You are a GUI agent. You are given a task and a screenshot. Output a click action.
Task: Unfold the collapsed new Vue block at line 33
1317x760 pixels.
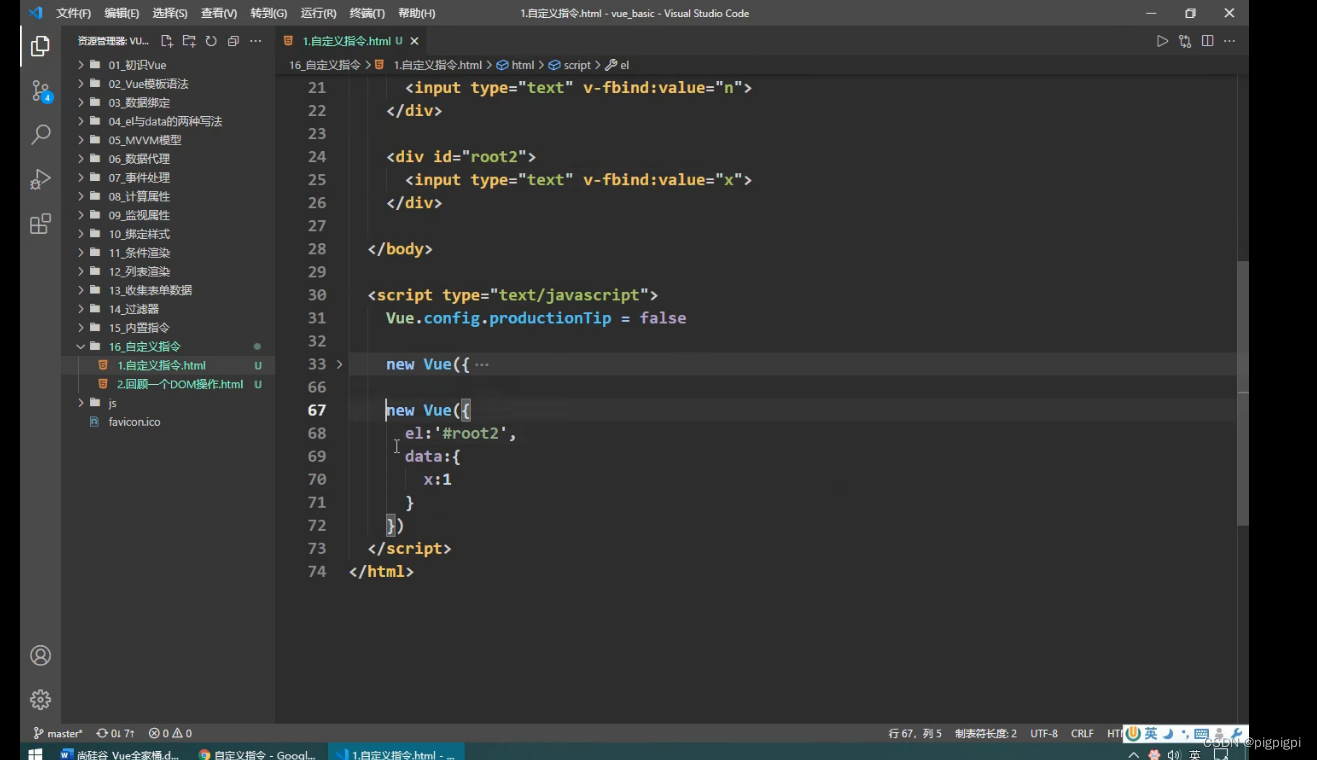pyautogui.click(x=339, y=364)
